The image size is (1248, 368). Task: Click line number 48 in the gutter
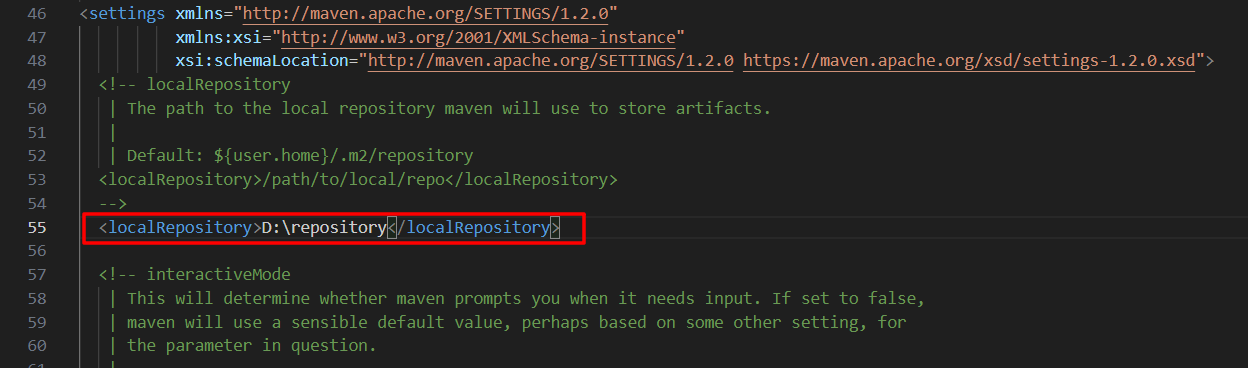pos(38,61)
